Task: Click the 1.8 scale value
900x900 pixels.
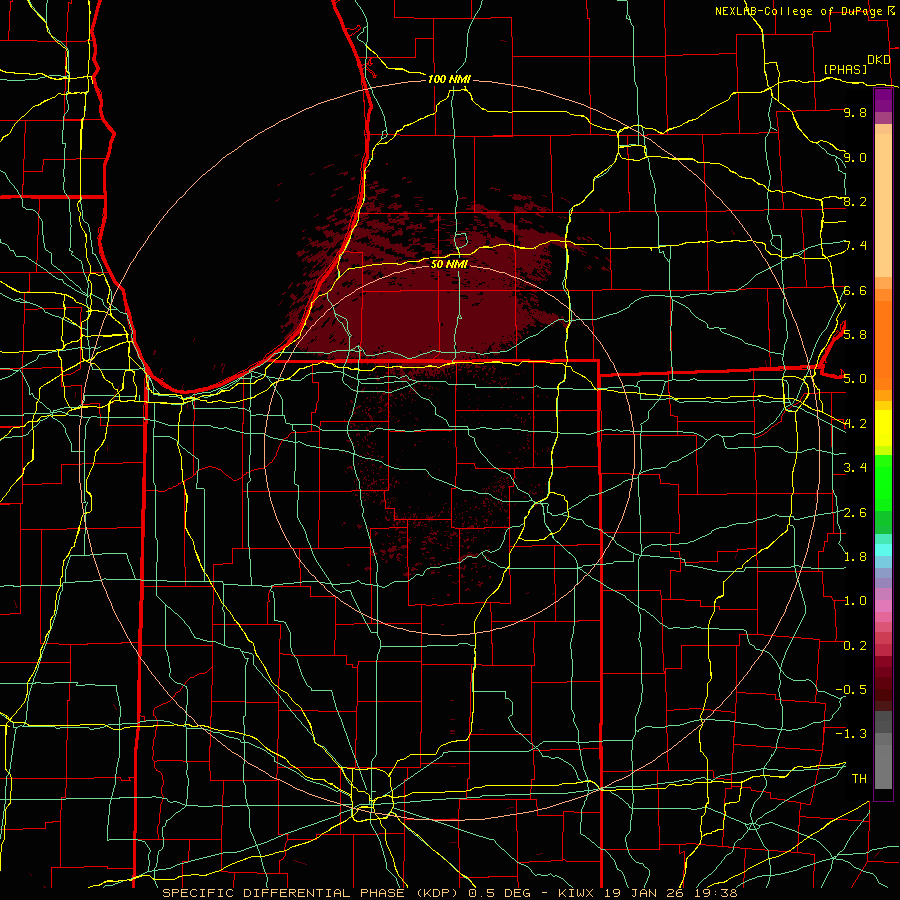Action: click(x=855, y=556)
